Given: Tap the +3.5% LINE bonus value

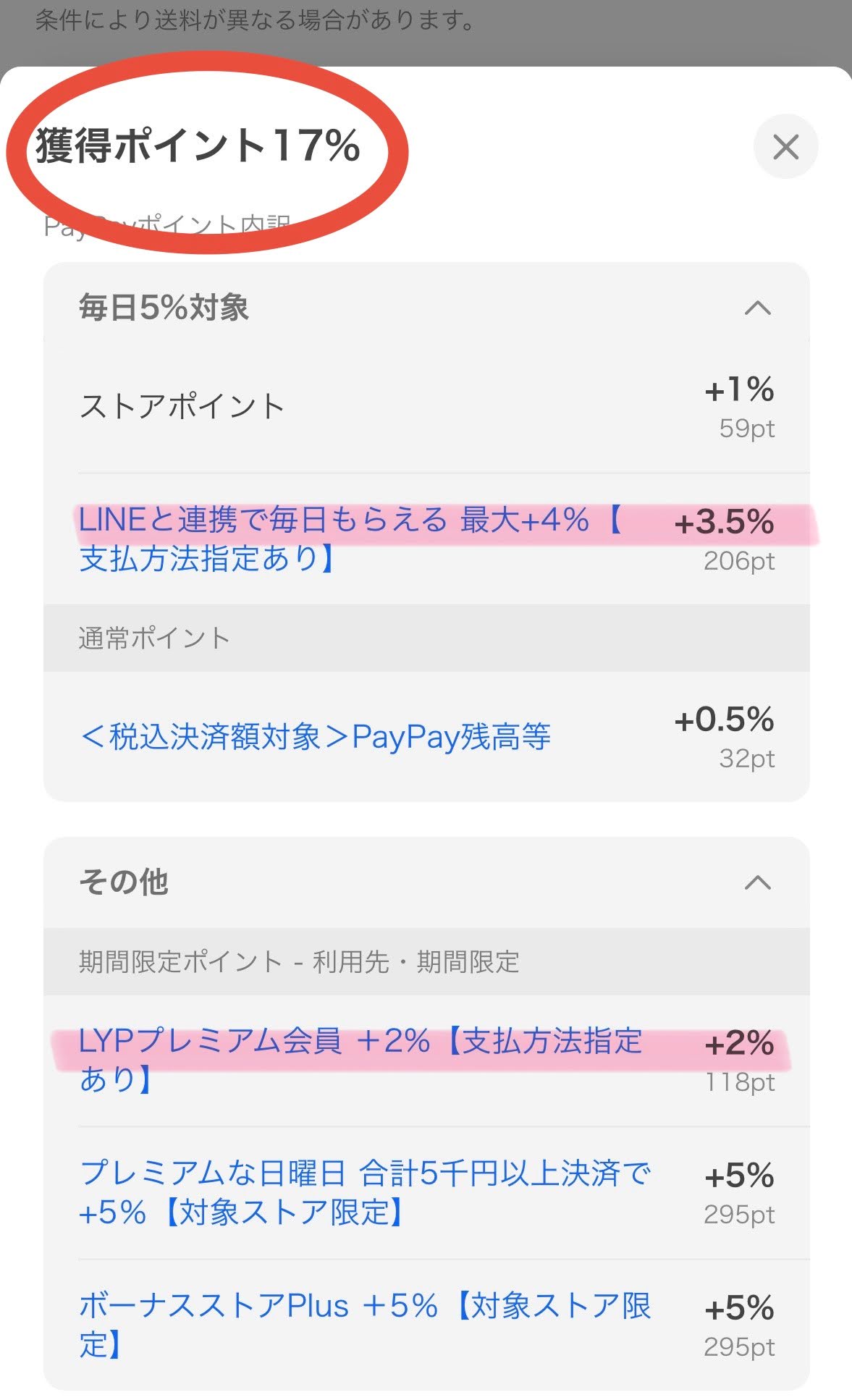Looking at the screenshot, I should point(724,523).
